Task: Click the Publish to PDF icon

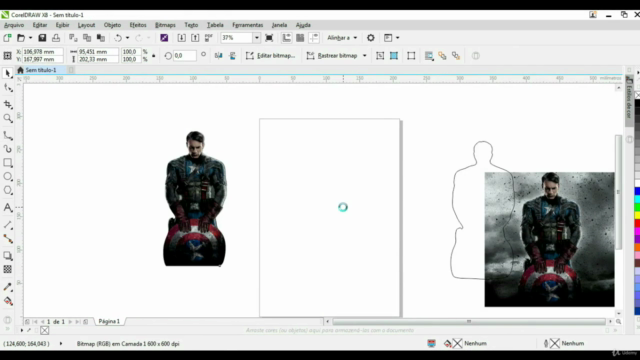Action: (209, 38)
